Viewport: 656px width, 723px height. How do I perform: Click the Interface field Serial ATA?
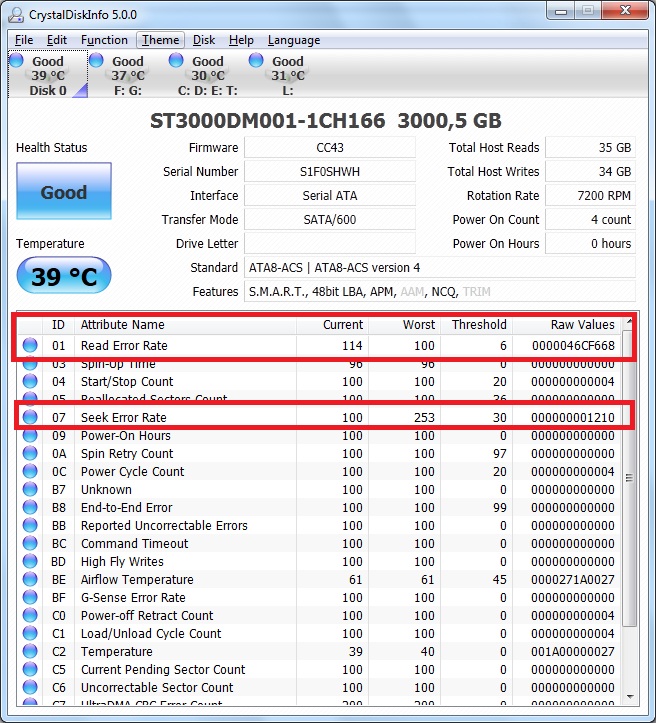tap(330, 196)
